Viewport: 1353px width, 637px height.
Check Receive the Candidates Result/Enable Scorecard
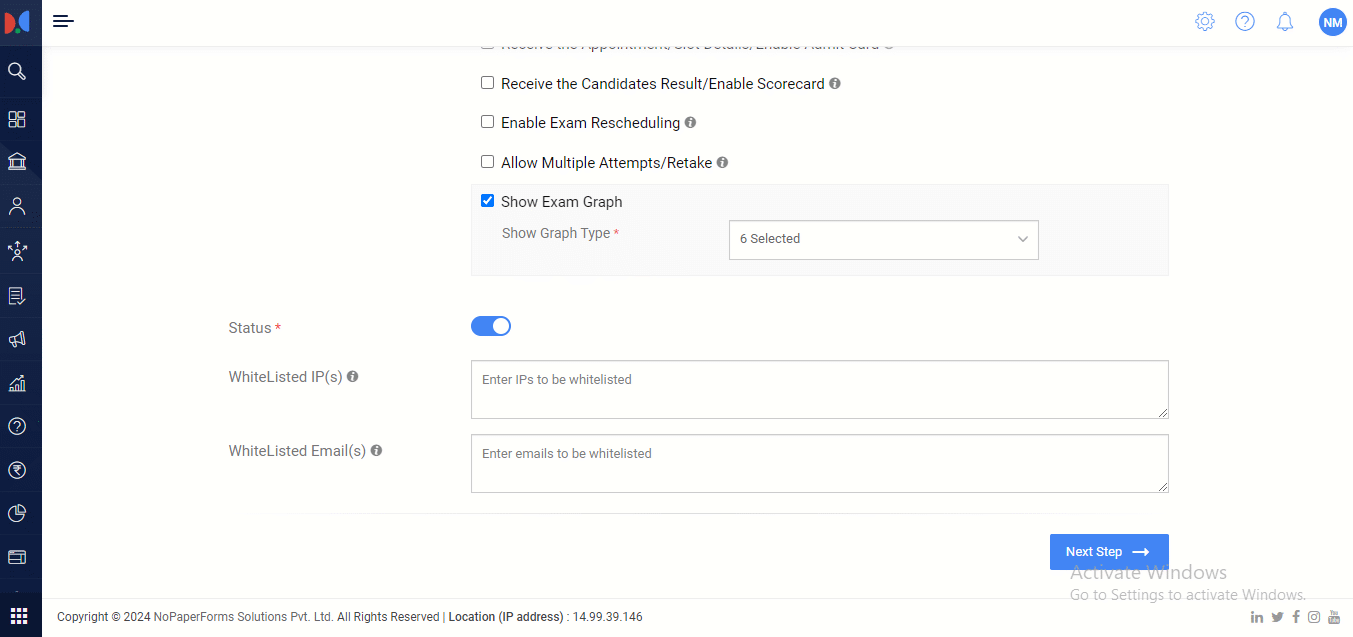(488, 83)
